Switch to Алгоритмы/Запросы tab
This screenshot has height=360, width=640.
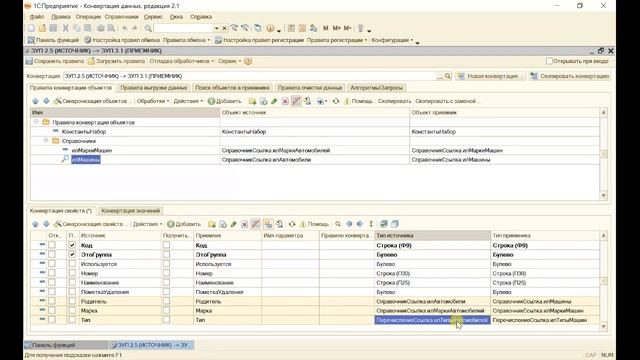click(x=376, y=88)
